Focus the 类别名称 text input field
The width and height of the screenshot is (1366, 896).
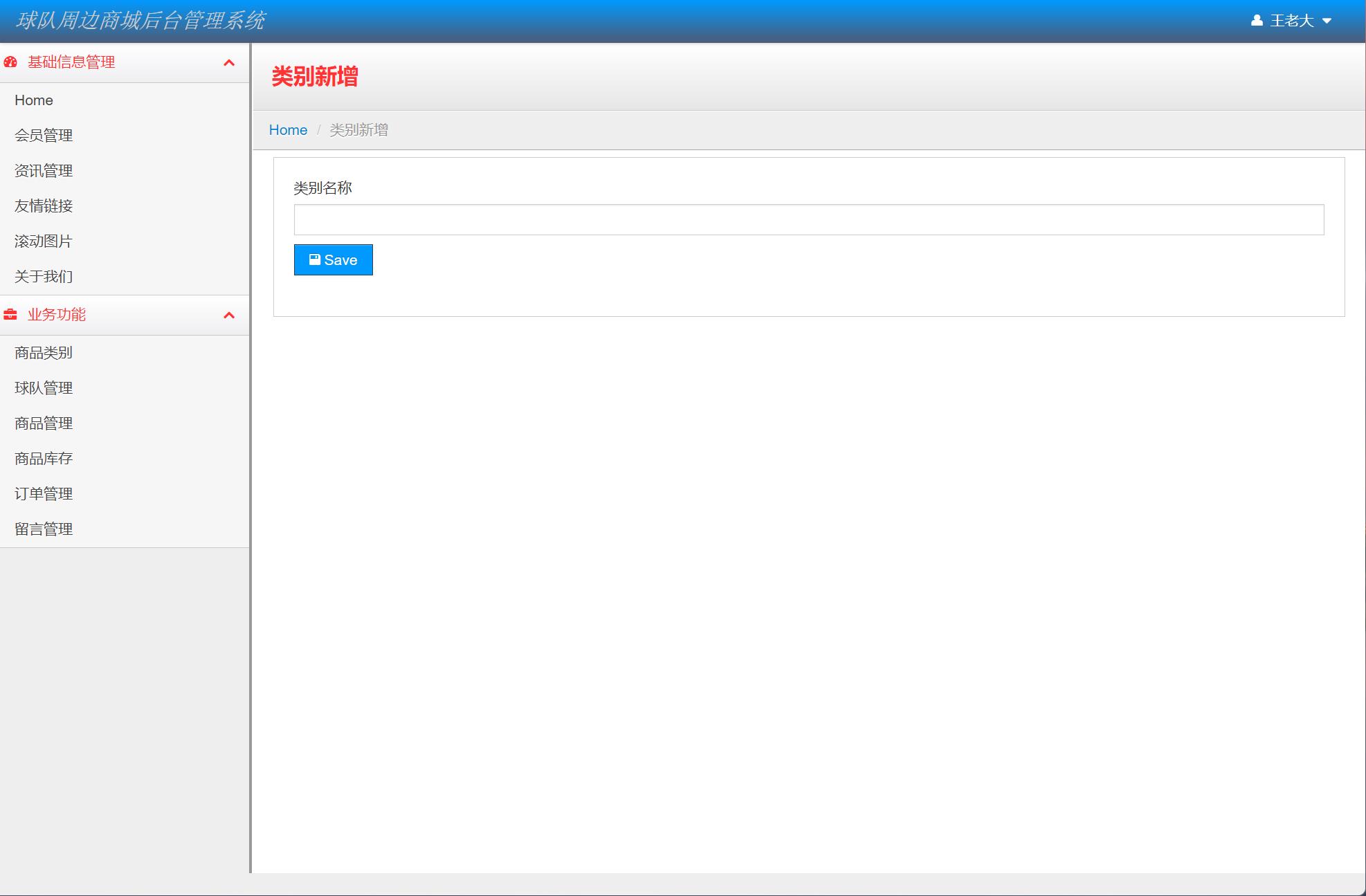tap(808, 219)
